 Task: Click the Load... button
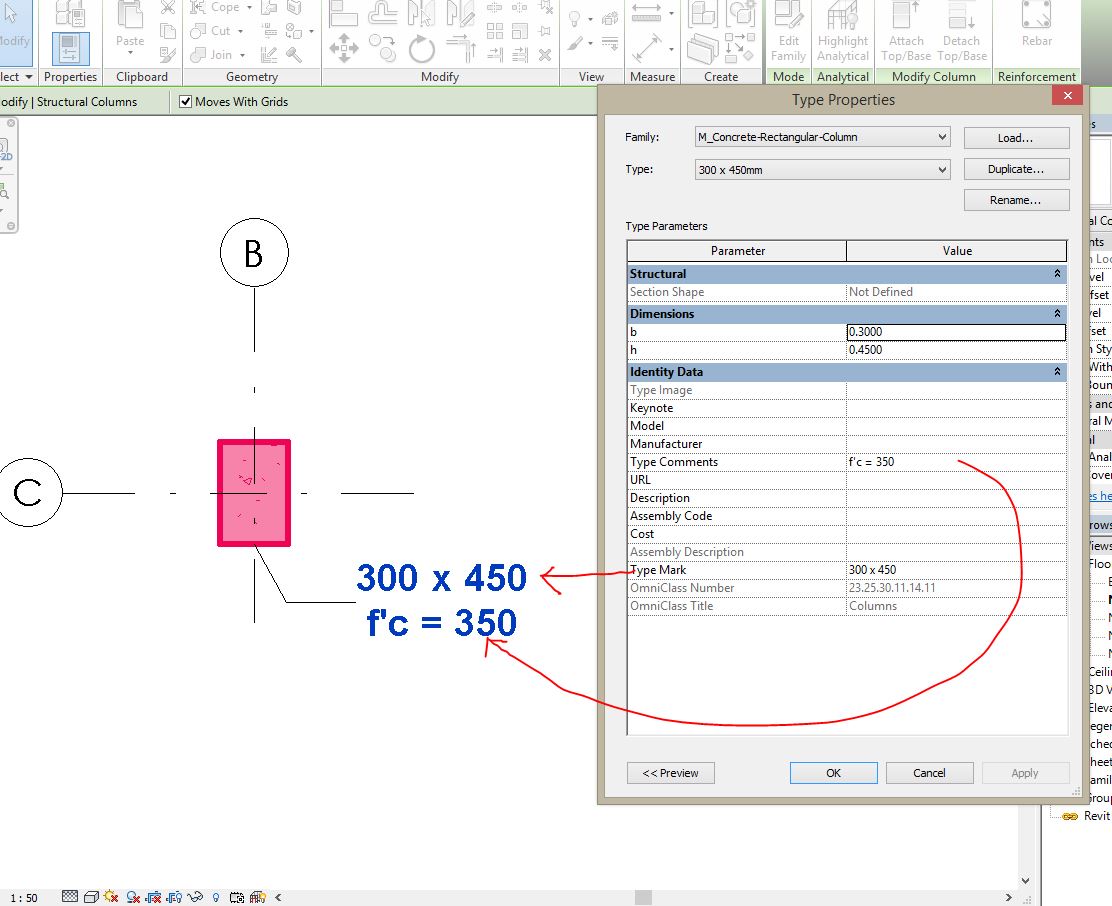coord(1016,138)
